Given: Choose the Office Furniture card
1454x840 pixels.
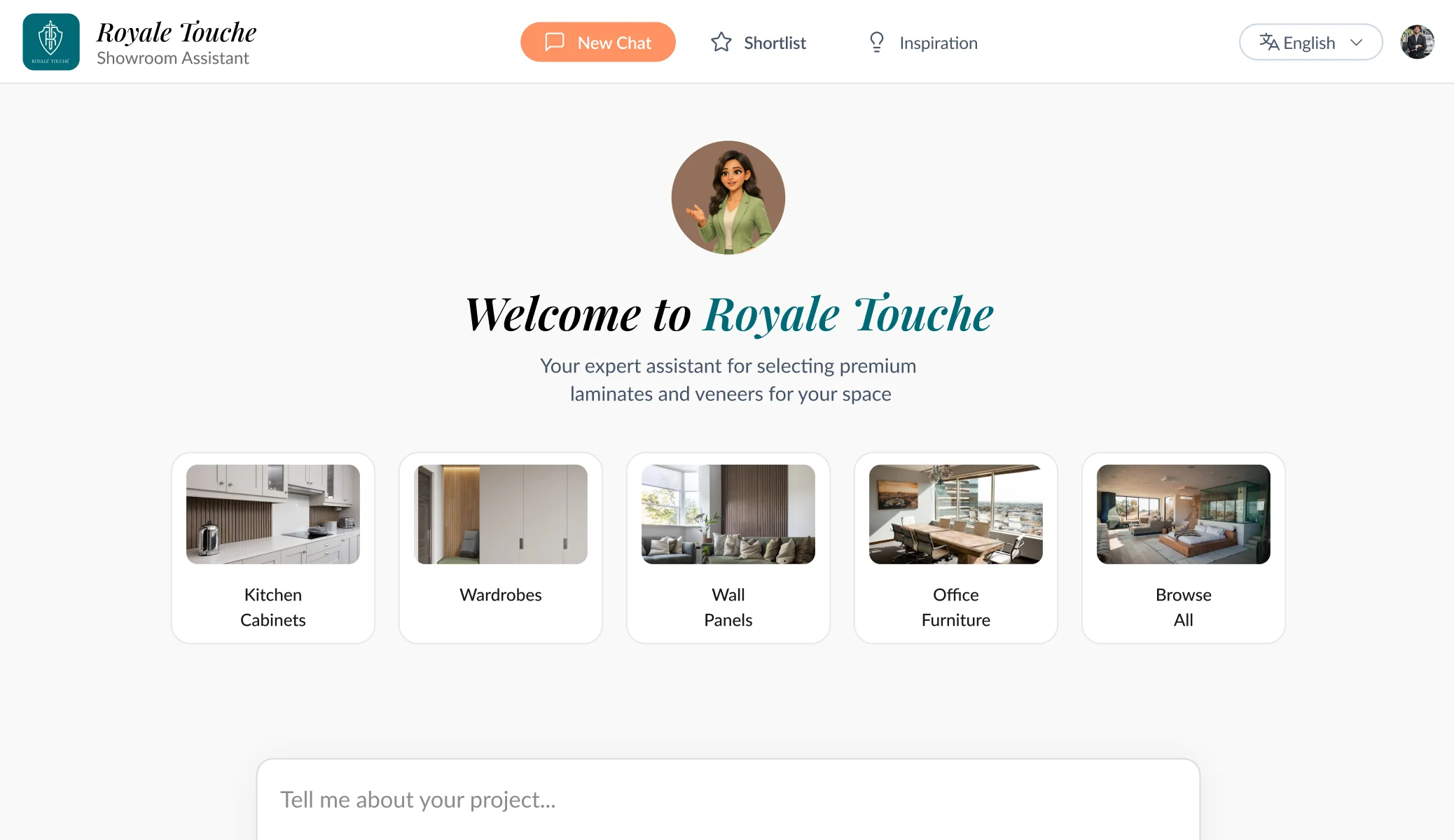Looking at the screenshot, I should pos(956,547).
